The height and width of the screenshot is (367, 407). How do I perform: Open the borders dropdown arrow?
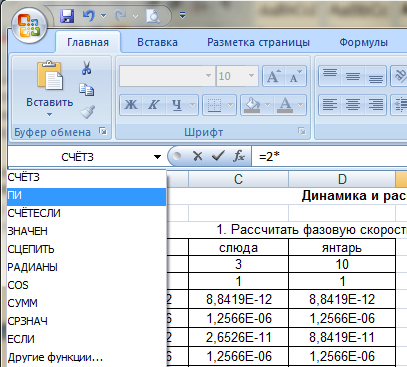click(x=231, y=105)
